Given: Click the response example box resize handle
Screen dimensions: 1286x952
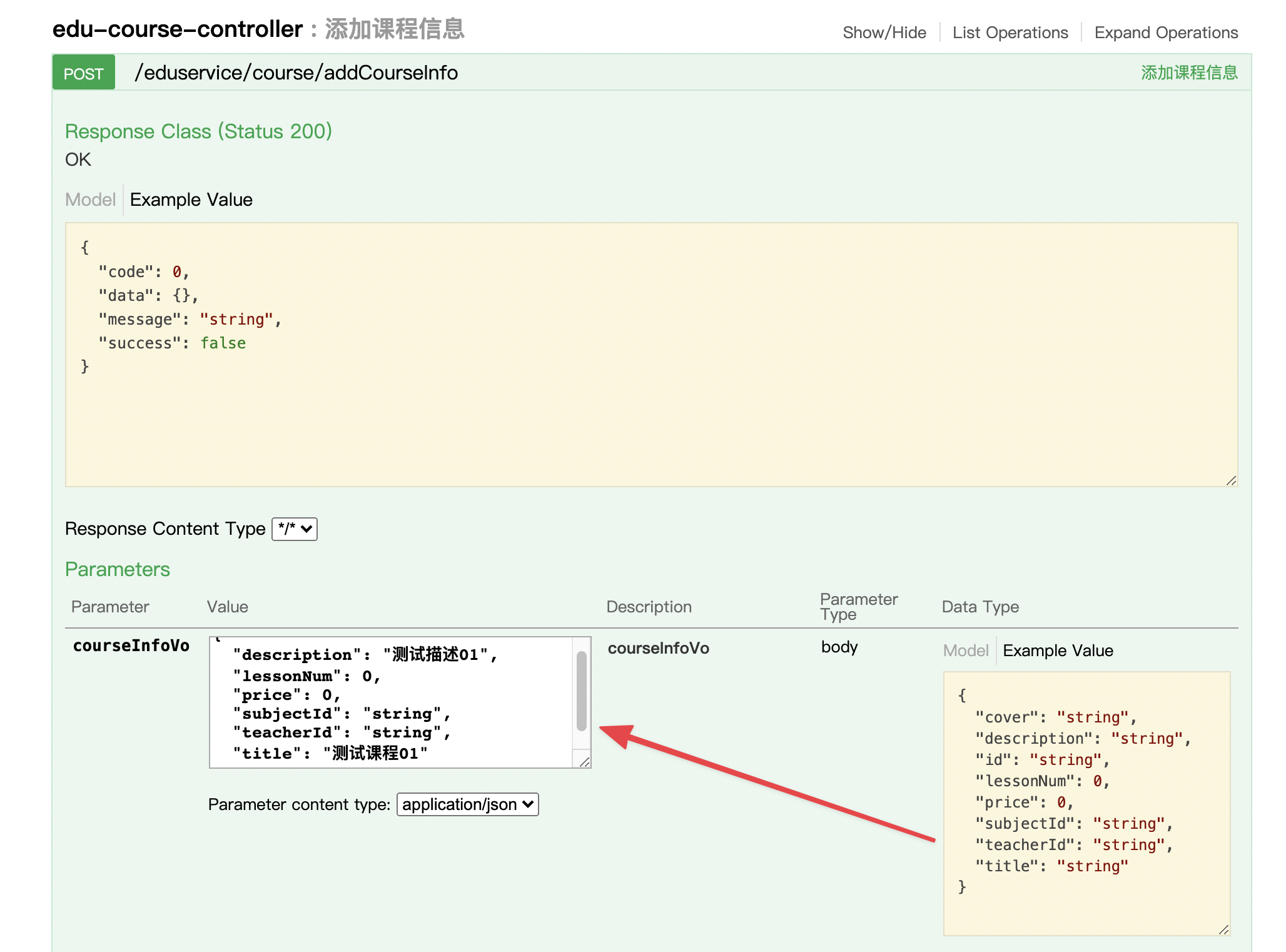Looking at the screenshot, I should (x=1231, y=480).
